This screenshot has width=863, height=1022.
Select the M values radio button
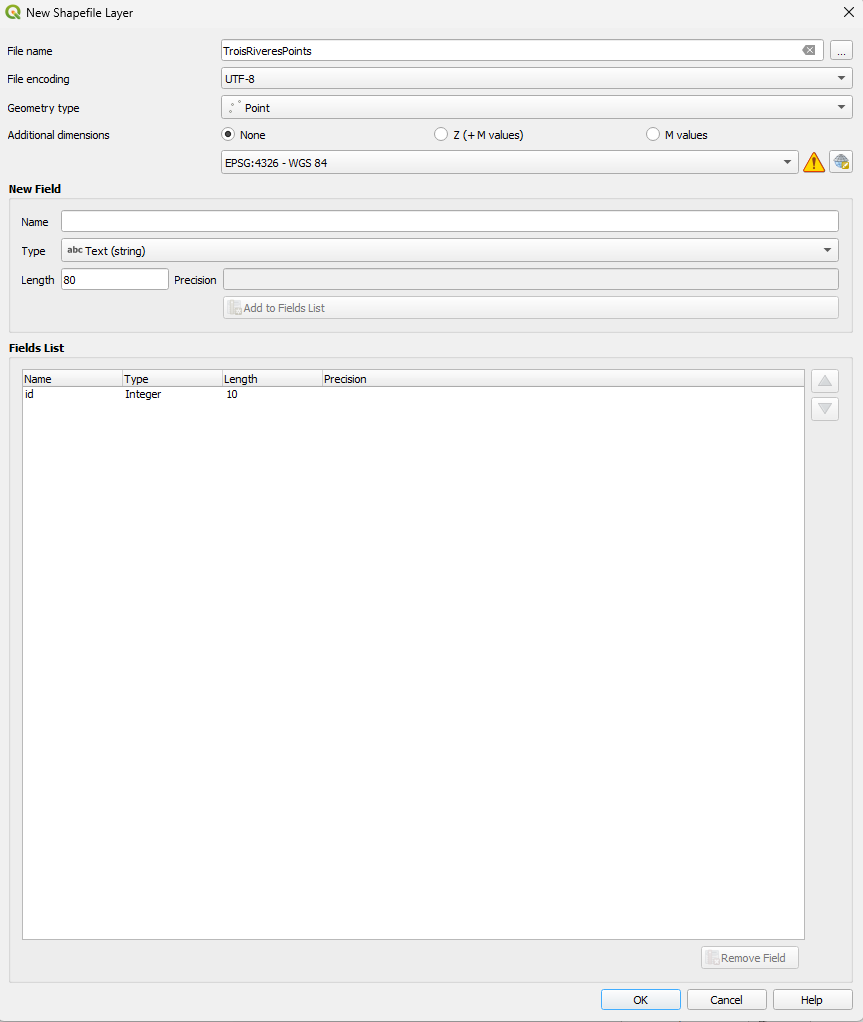point(654,135)
